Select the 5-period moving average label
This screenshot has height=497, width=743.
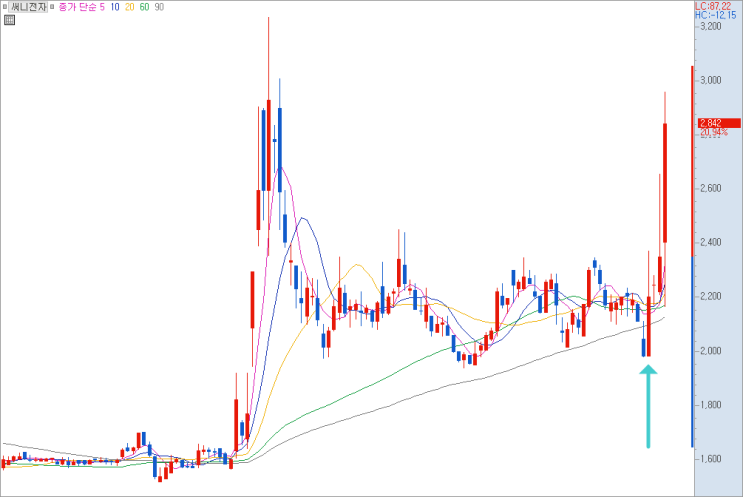[102, 7]
